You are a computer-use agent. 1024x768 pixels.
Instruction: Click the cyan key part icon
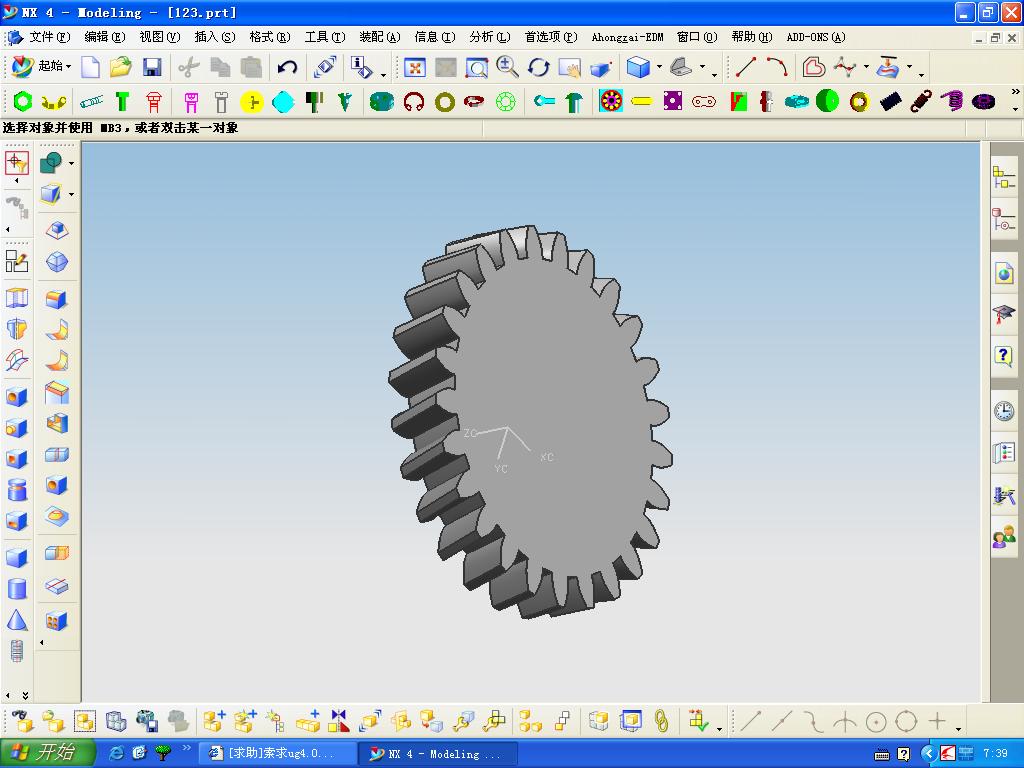point(543,101)
